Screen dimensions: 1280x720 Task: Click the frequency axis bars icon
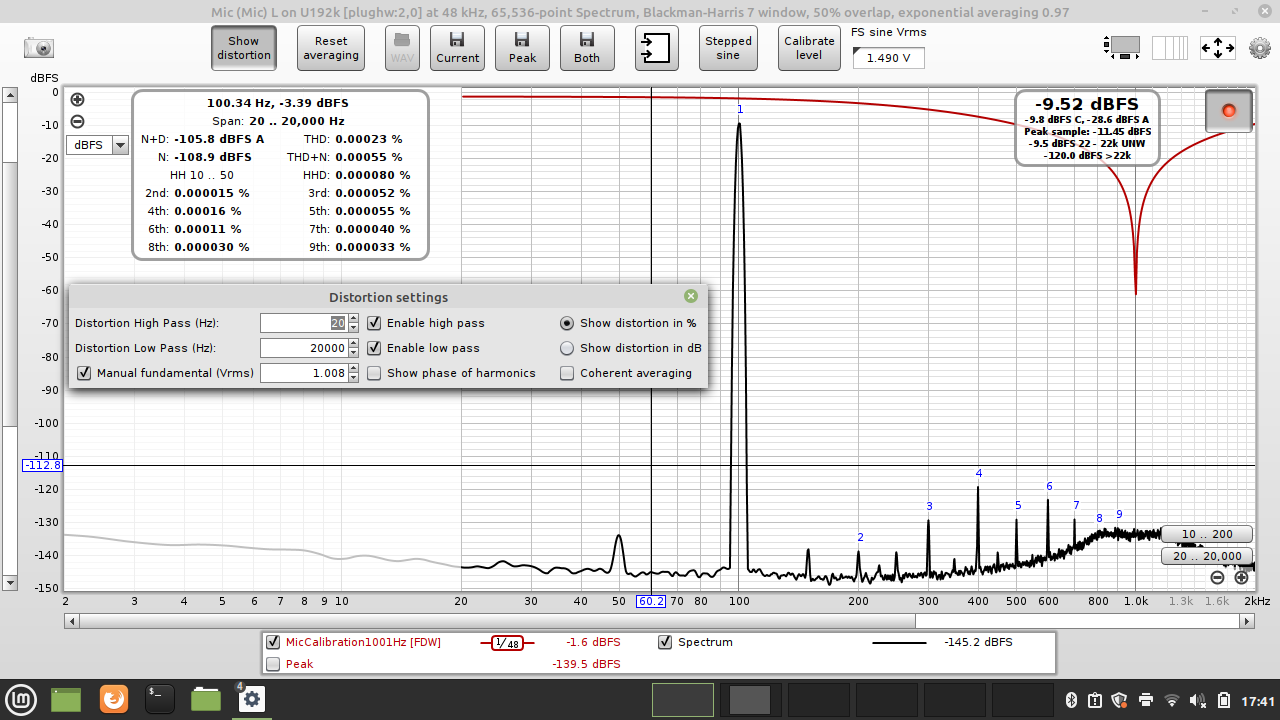tap(1170, 47)
